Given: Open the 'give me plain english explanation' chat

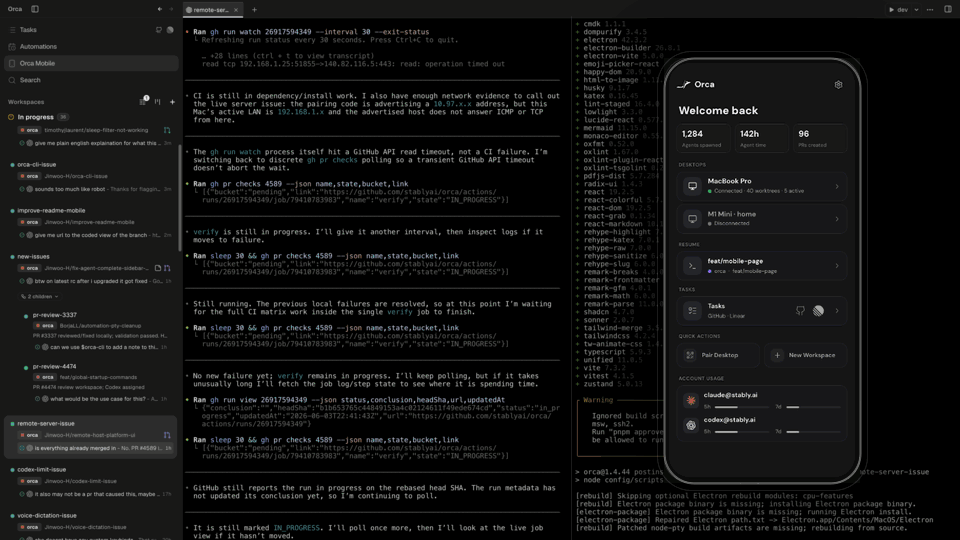Looking at the screenshot, I should pos(95,143).
